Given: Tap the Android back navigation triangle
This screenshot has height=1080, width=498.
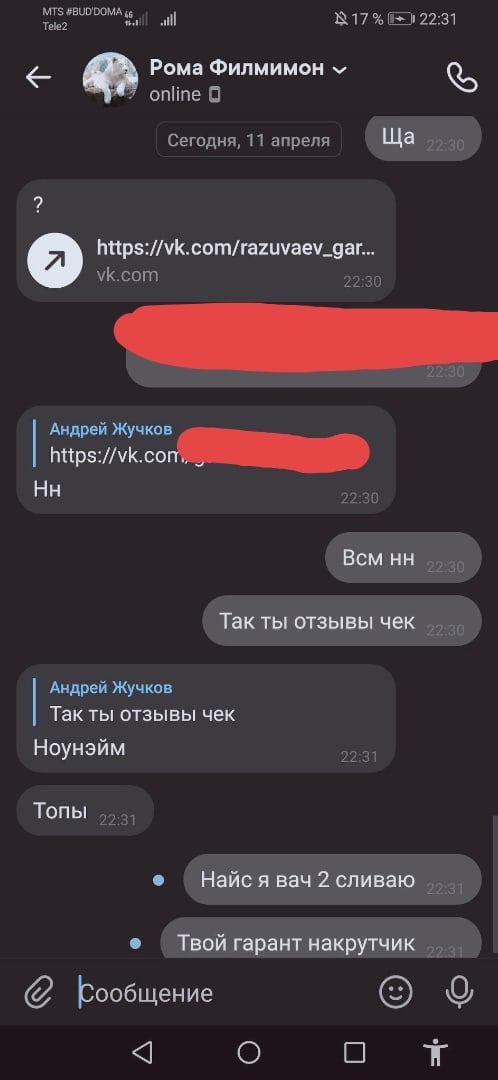Looking at the screenshot, I should [141, 1052].
